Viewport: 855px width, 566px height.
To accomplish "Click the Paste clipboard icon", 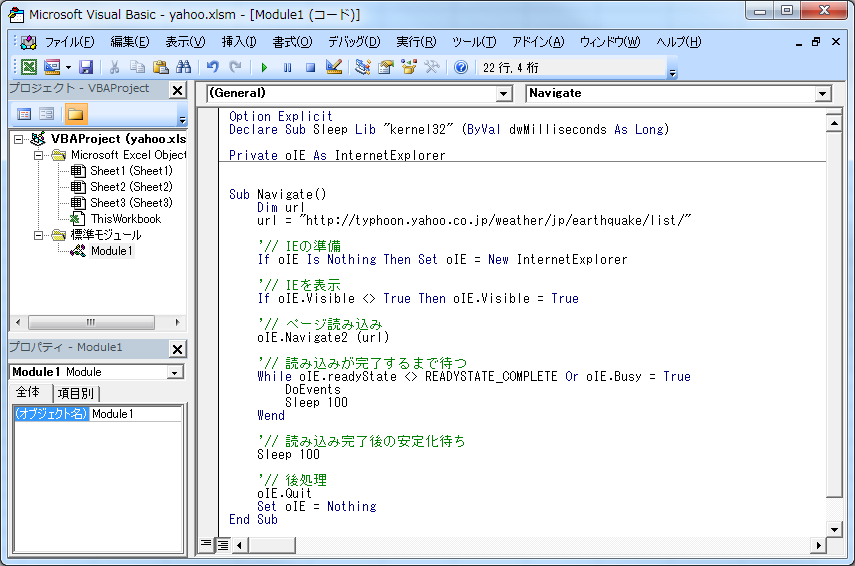I will pyautogui.click(x=161, y=67).
